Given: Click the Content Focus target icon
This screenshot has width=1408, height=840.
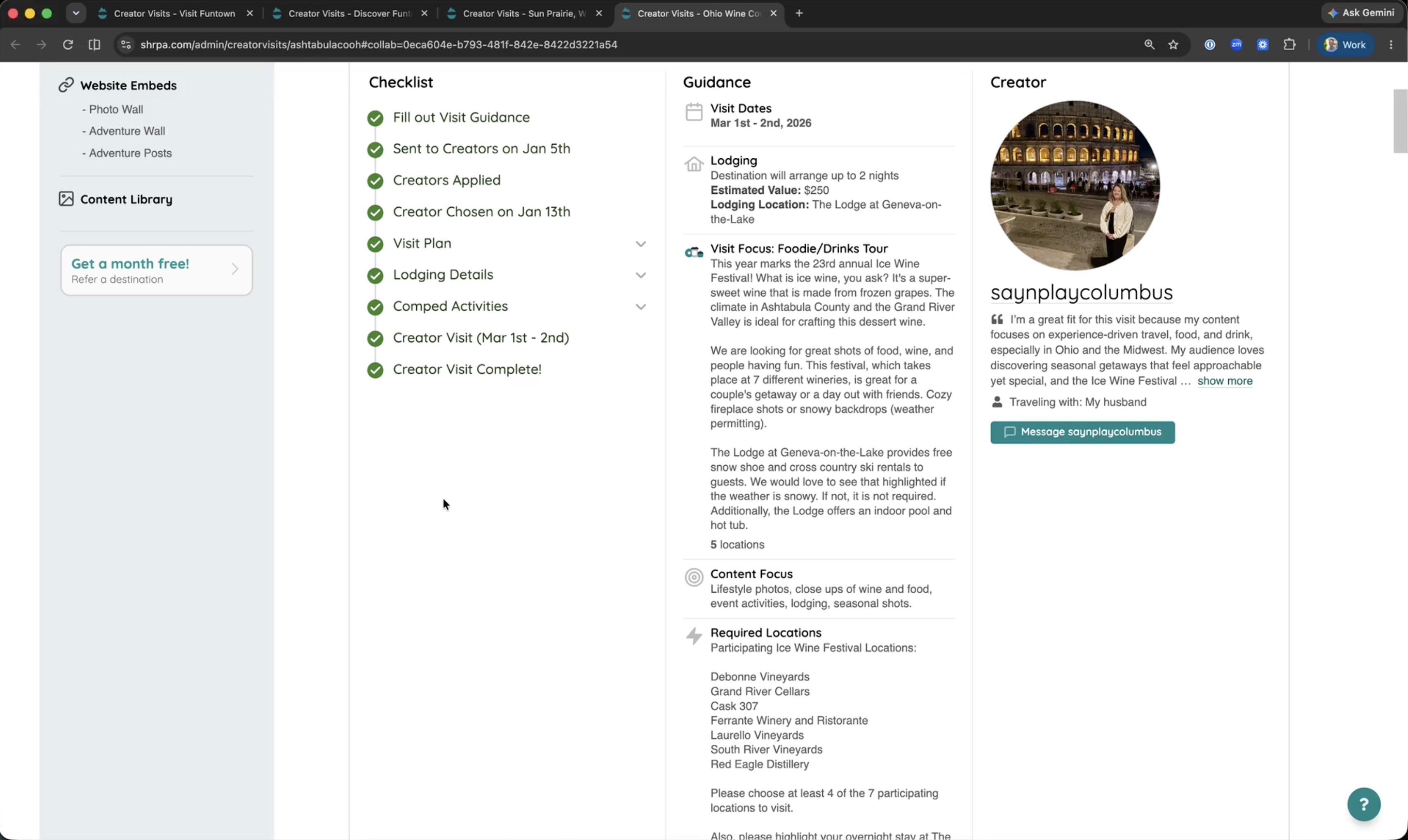Looking at the screenshot, I should pyautogui.click(x=694, y=577).
